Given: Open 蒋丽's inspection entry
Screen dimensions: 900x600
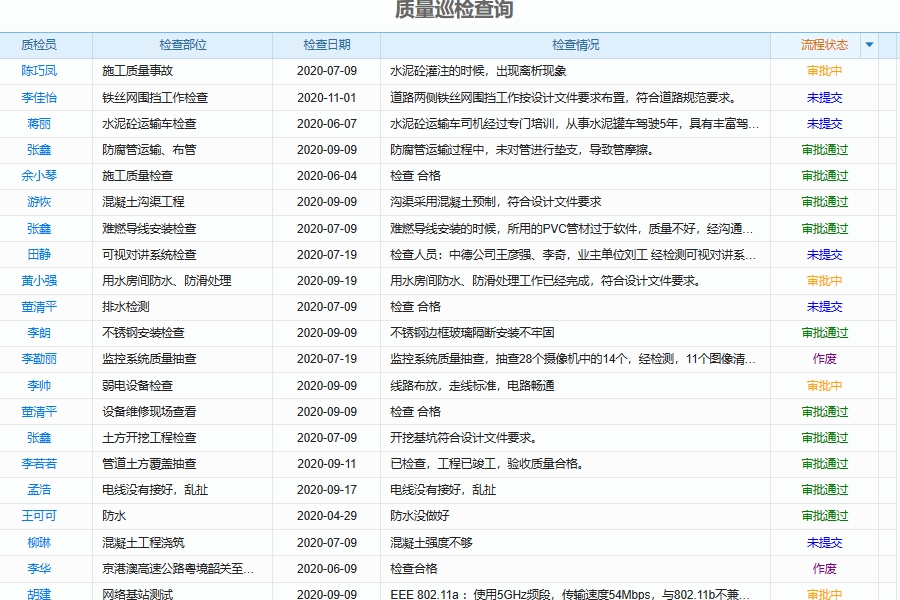Looking at the screenshot, I should coord(38,123).
